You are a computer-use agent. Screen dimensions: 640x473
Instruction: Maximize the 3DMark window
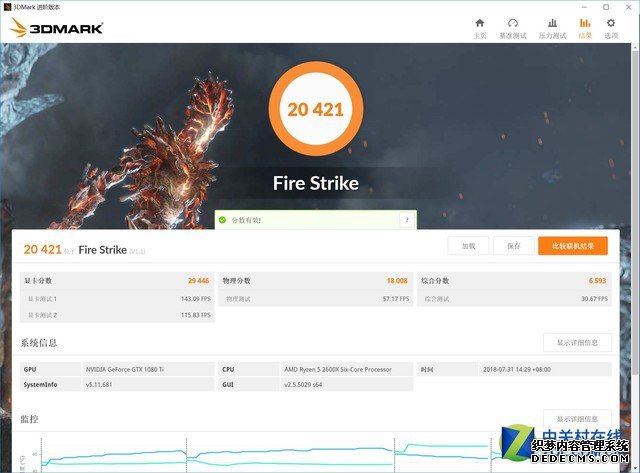606,7
